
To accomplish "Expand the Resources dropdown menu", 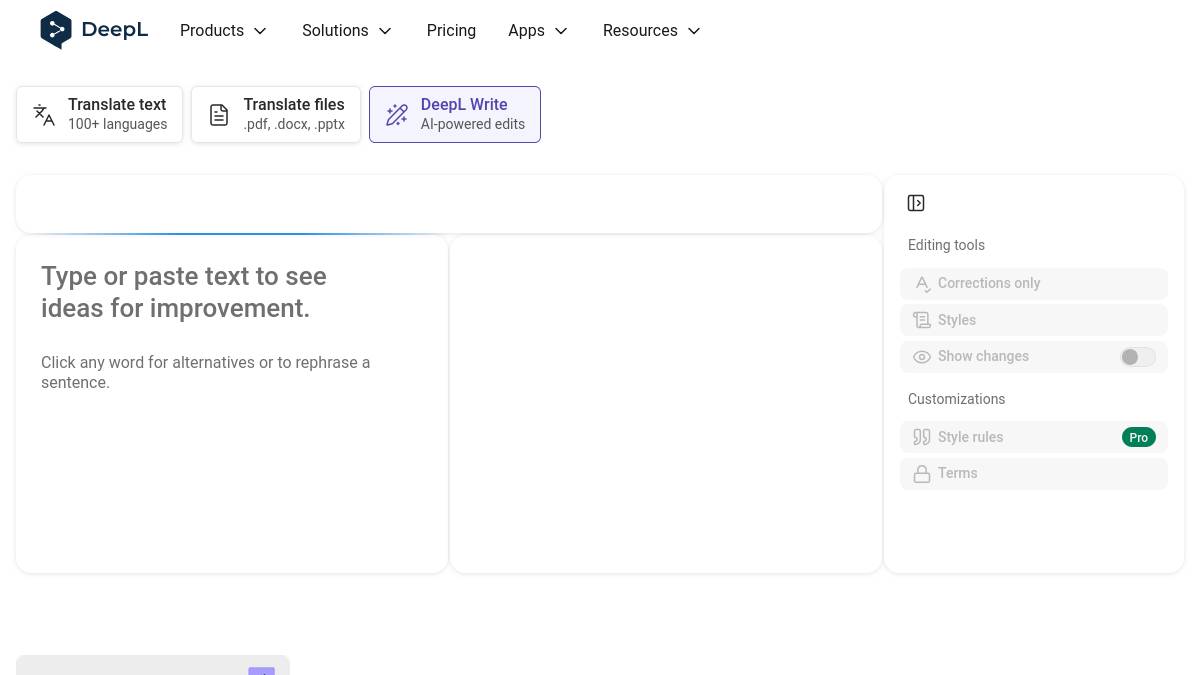I will click(x=651, y=31).
